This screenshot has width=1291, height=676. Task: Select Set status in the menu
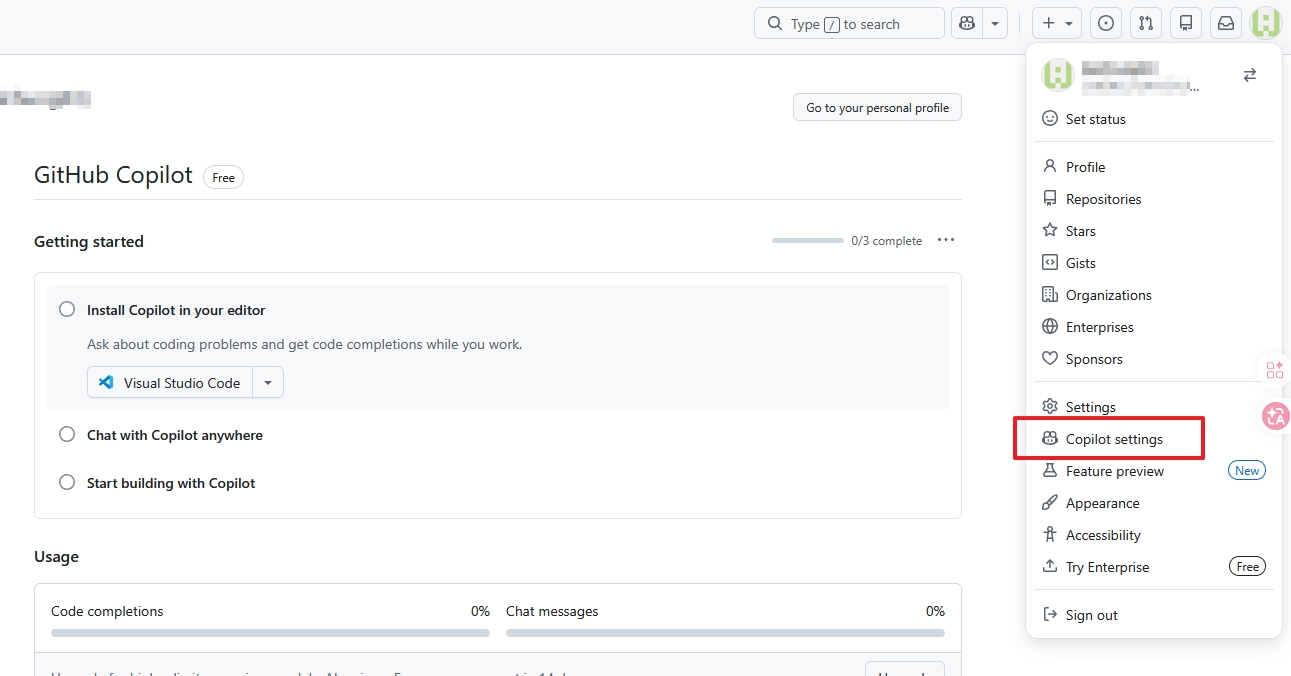(x=1154, y=119)
